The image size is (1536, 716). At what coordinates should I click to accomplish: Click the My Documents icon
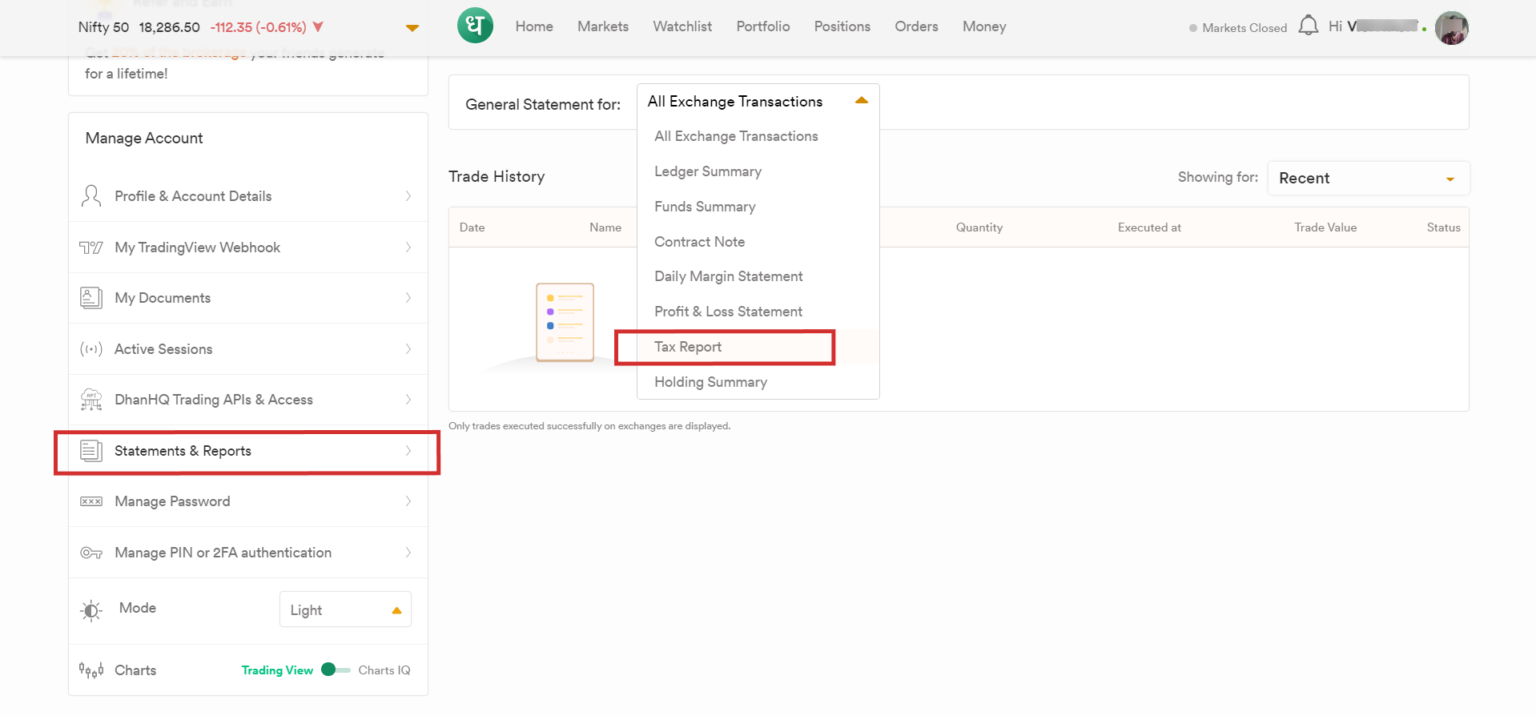tap(91, 298)
